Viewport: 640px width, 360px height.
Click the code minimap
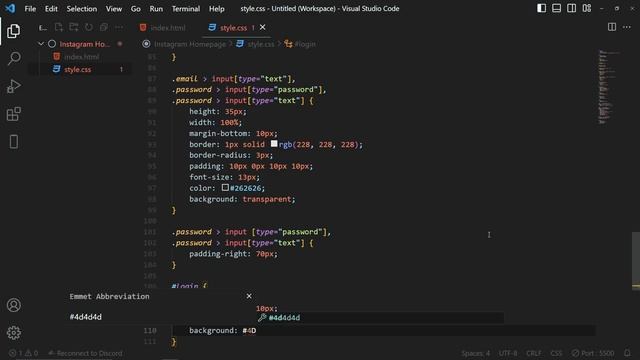pyautogui.click(x=609, y=87)
